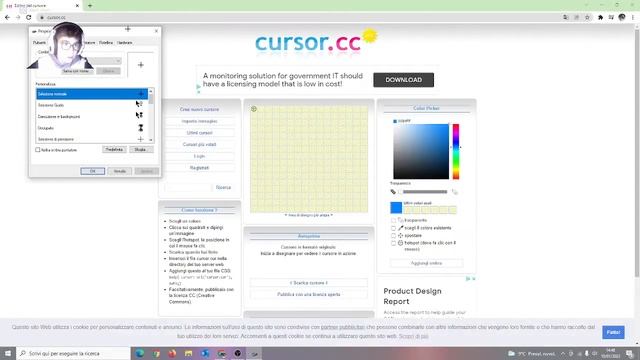This screenshot has width=640, height=360.
Task: Dismiss the cookie banner with Fatto
Action: click(613, 332)
